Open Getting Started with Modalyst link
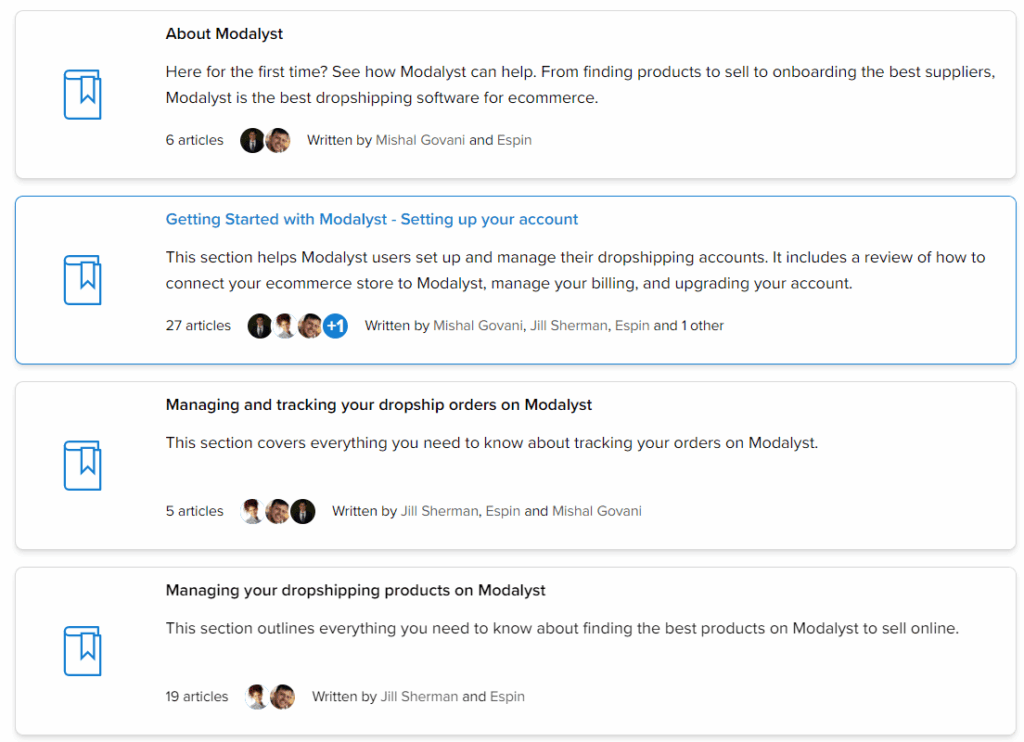Screen dimensions: 1024x742 coord(372,219)
